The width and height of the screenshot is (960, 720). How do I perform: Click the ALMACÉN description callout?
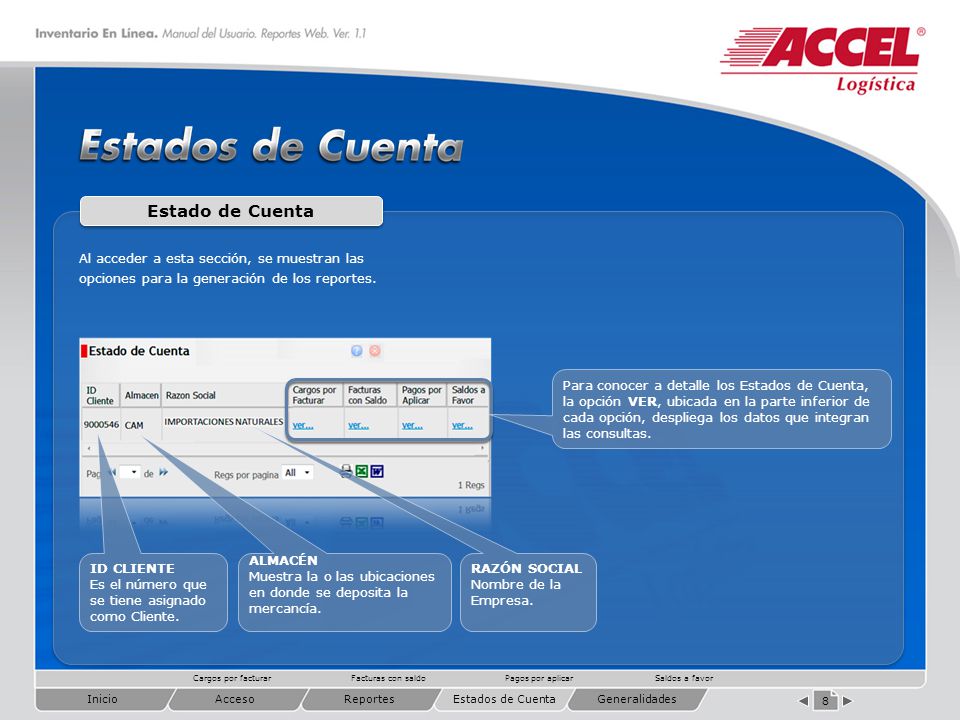(344, 592)
